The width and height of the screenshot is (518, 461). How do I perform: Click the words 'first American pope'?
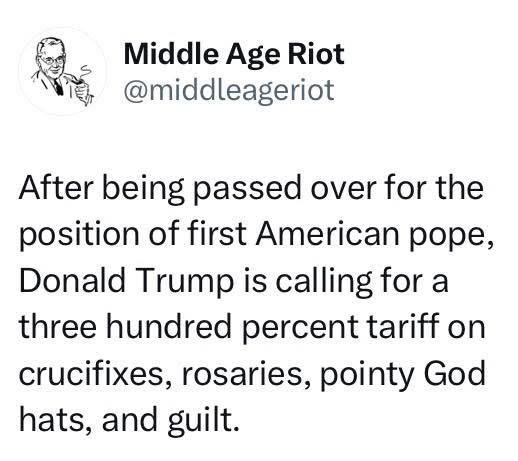[340, 235]
